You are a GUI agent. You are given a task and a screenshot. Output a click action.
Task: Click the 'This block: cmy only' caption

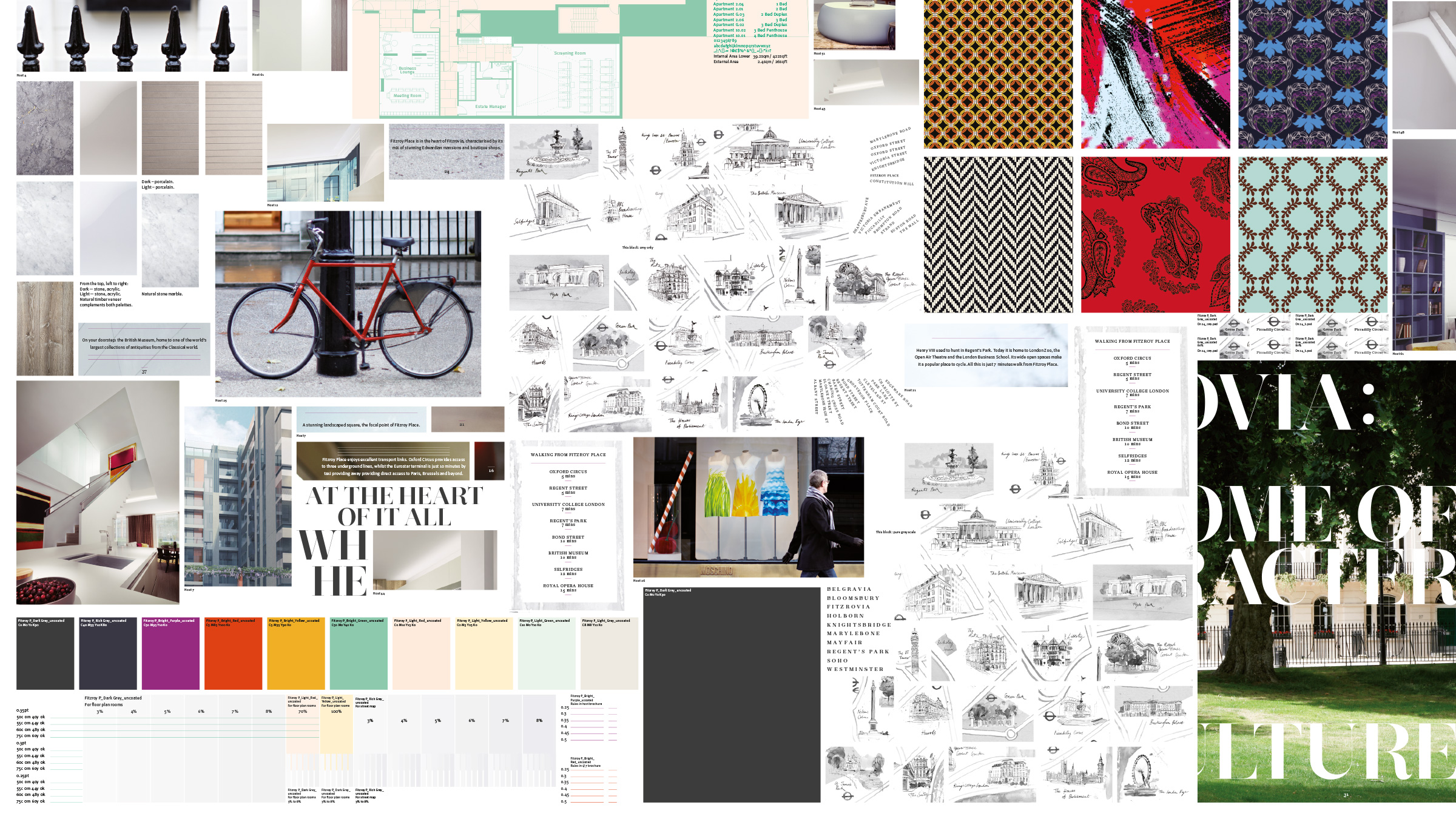(638, 248)
